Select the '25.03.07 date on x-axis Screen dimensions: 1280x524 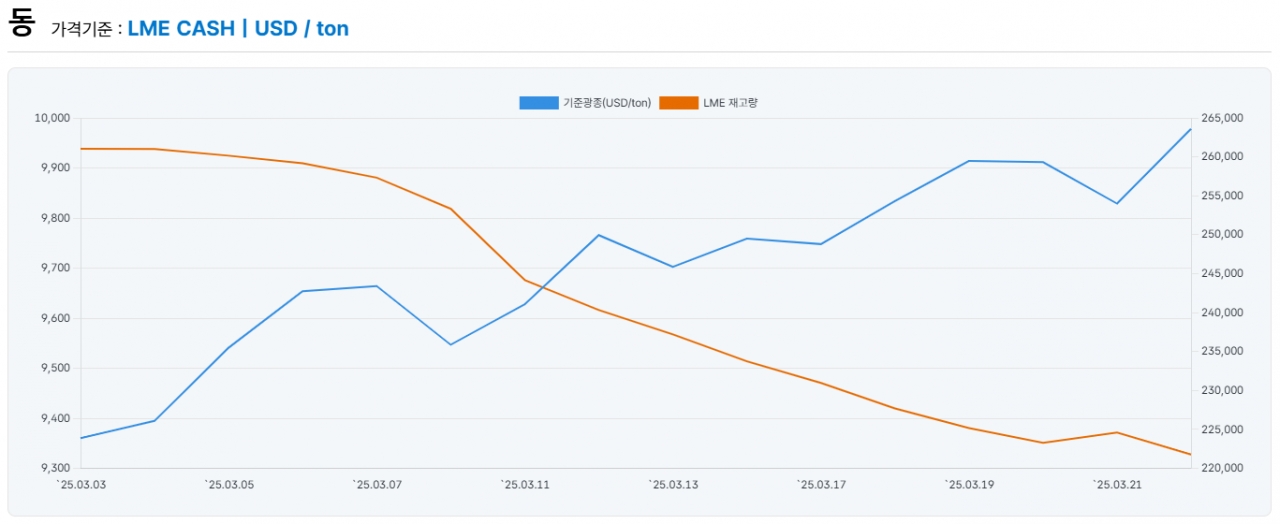click(x=377, y=485)
